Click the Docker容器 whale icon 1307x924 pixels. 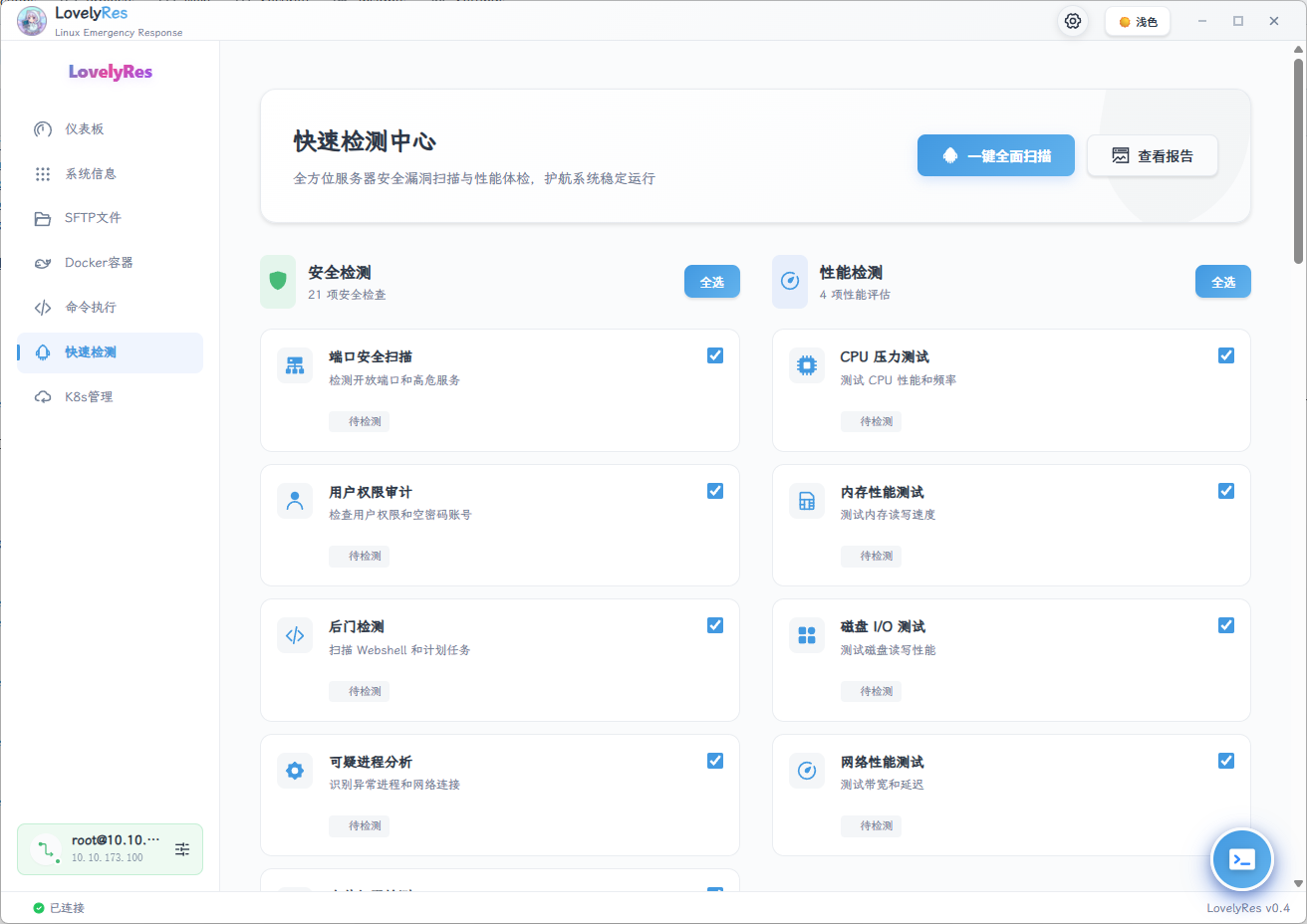(x=43, y=263)
